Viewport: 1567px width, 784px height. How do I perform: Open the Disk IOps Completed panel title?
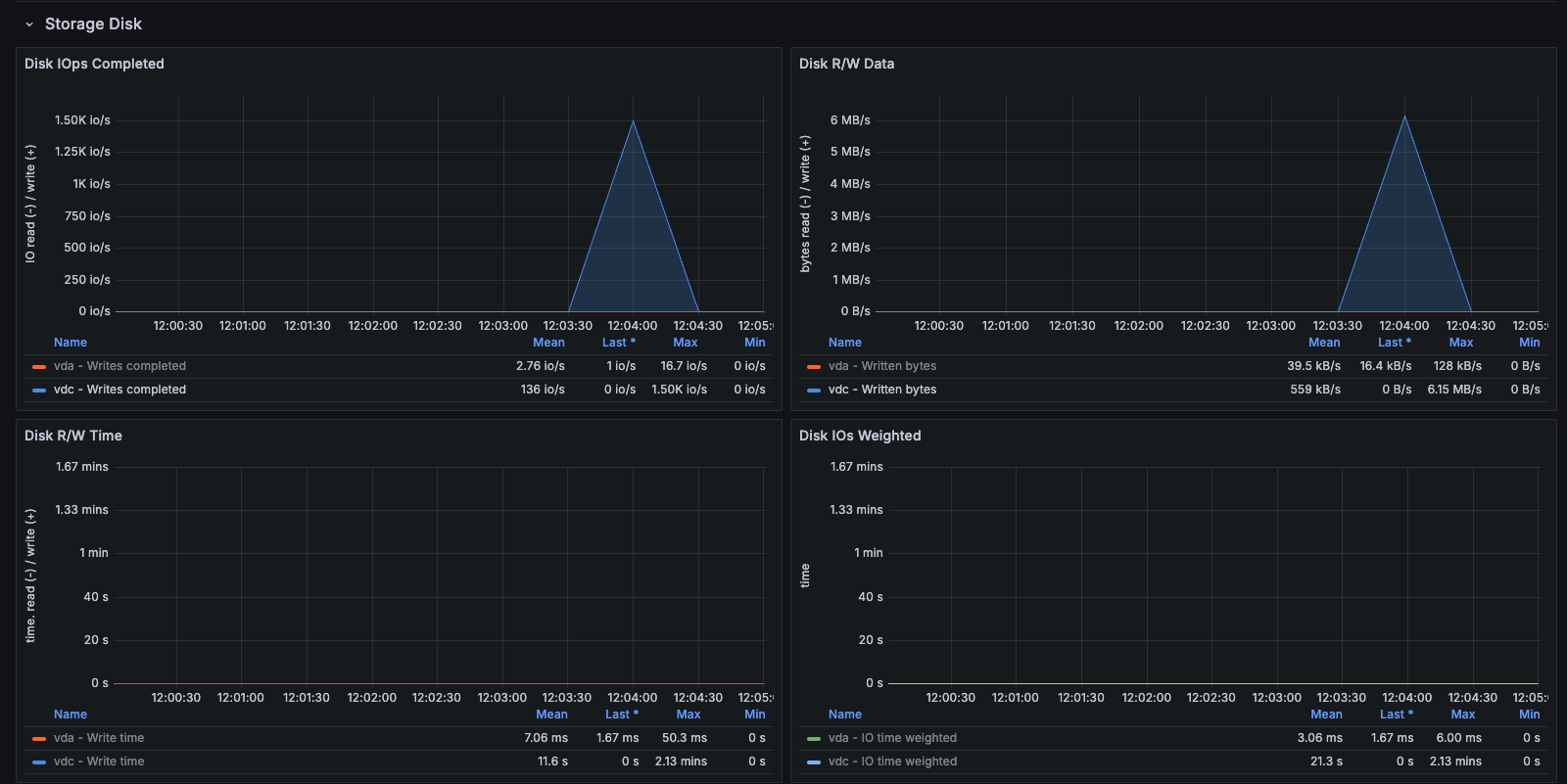tap(94, 64)
